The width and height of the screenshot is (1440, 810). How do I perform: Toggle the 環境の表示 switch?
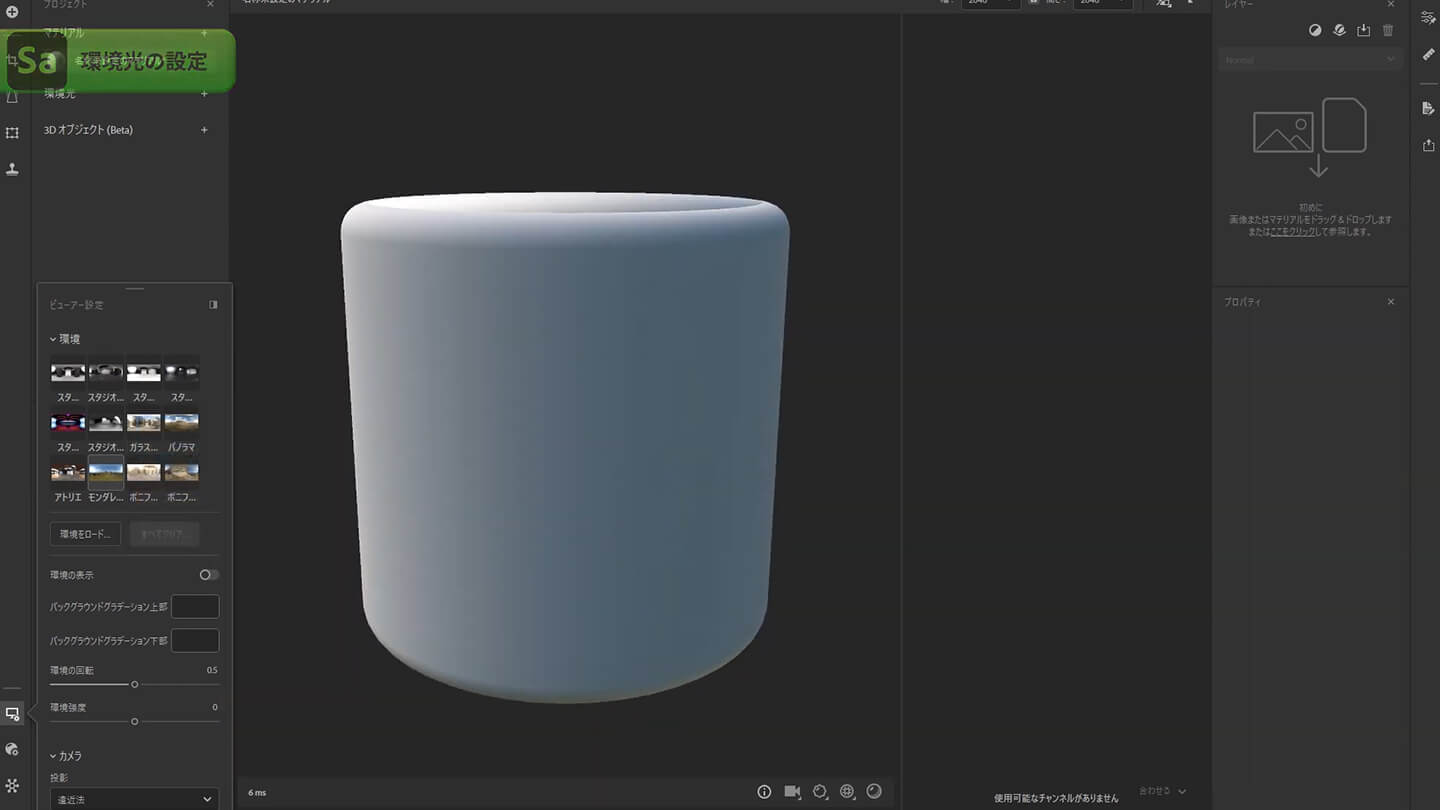[x=208, y=575]
